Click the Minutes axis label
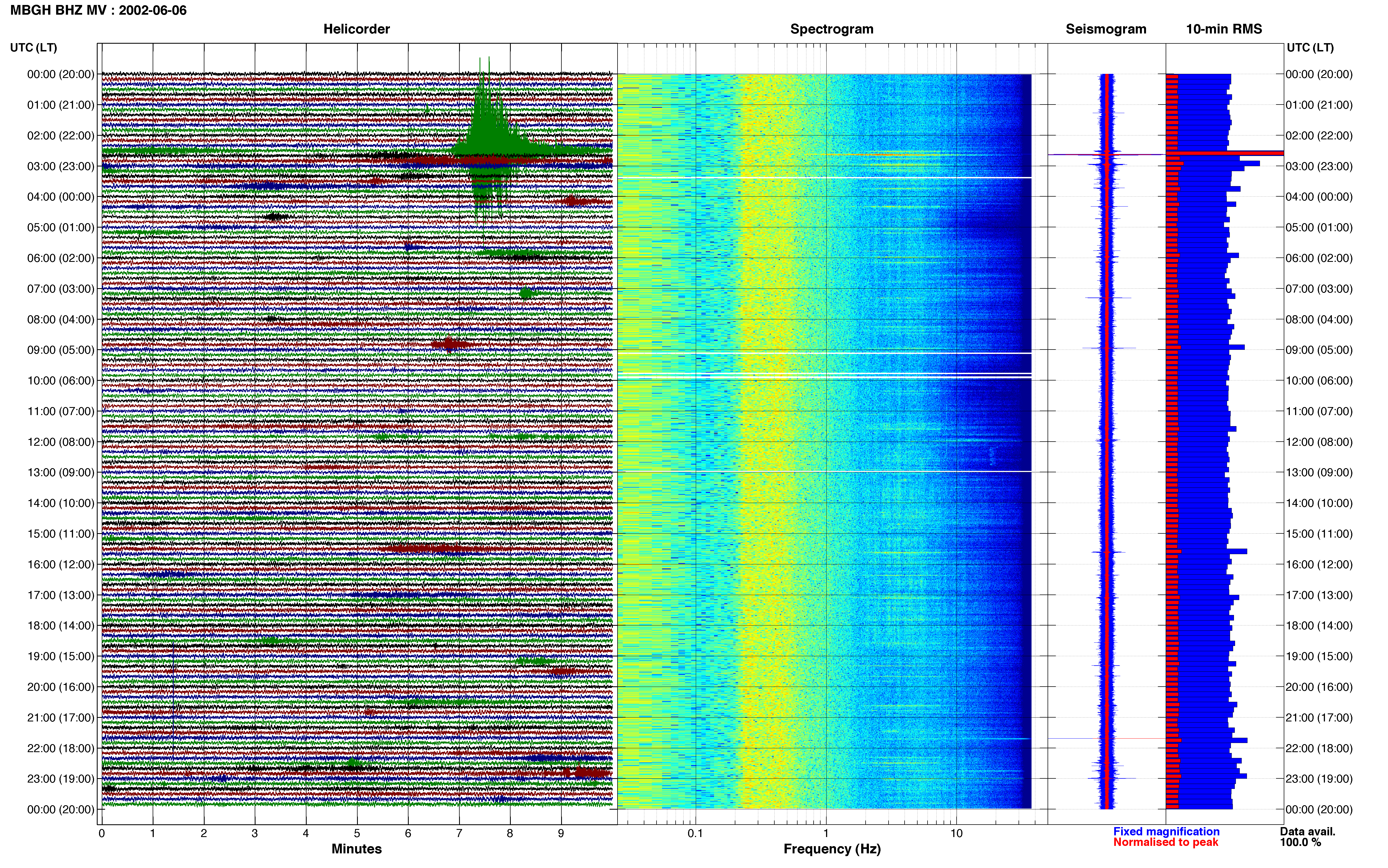The height and width of the screenshot is (868, 1388). coord(356,849)
